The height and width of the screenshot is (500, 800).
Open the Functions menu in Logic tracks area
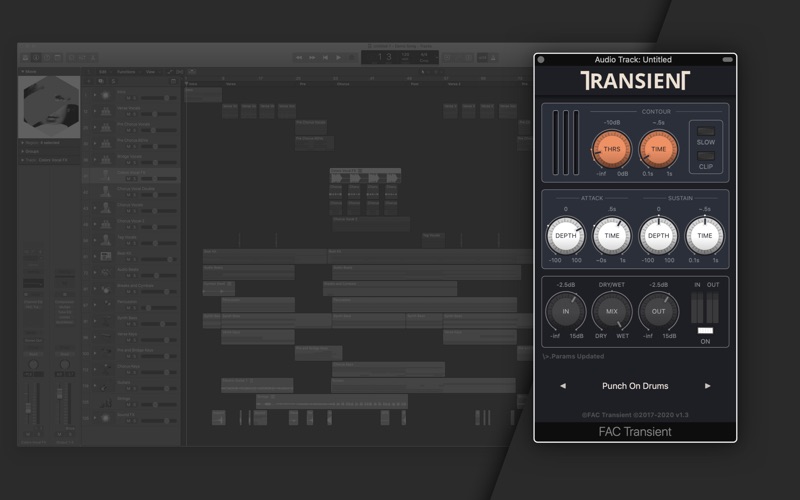[x=127, y=72]
